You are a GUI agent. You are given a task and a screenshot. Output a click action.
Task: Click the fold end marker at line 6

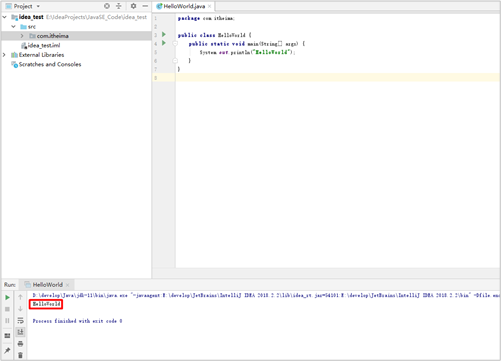click(175, 61)
